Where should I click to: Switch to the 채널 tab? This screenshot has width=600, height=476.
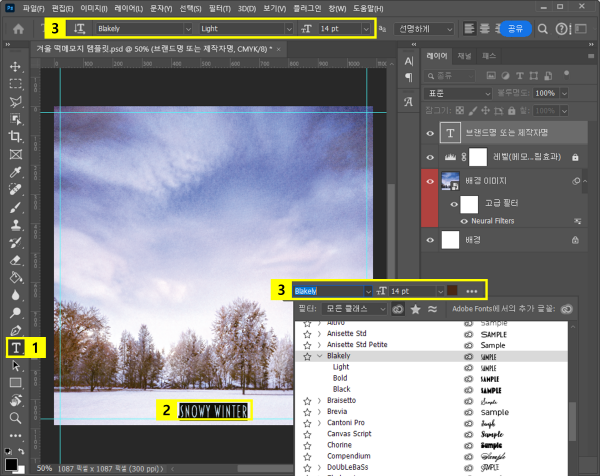tap(464, 56)
